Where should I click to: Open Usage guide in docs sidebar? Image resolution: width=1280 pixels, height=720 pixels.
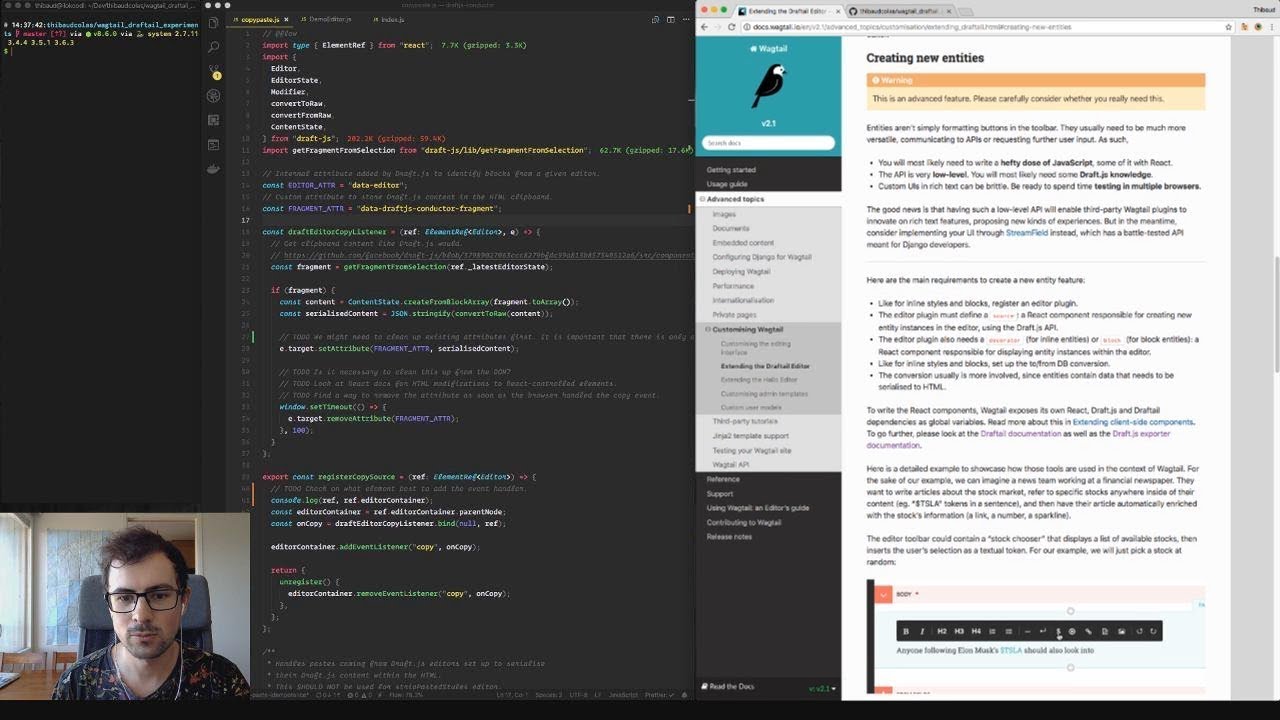click(727, 184)
